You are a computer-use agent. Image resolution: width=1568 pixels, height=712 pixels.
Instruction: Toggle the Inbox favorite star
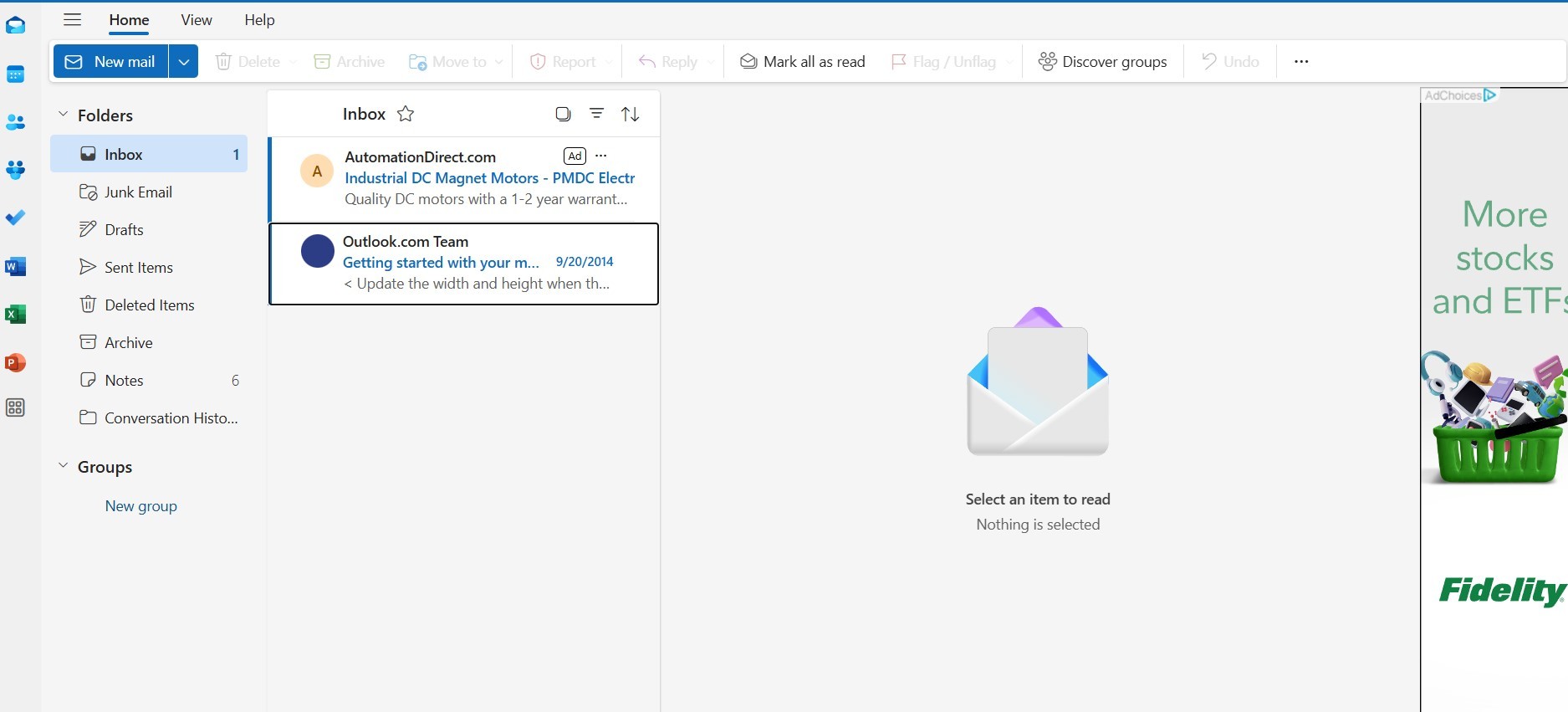coord(406,114)
